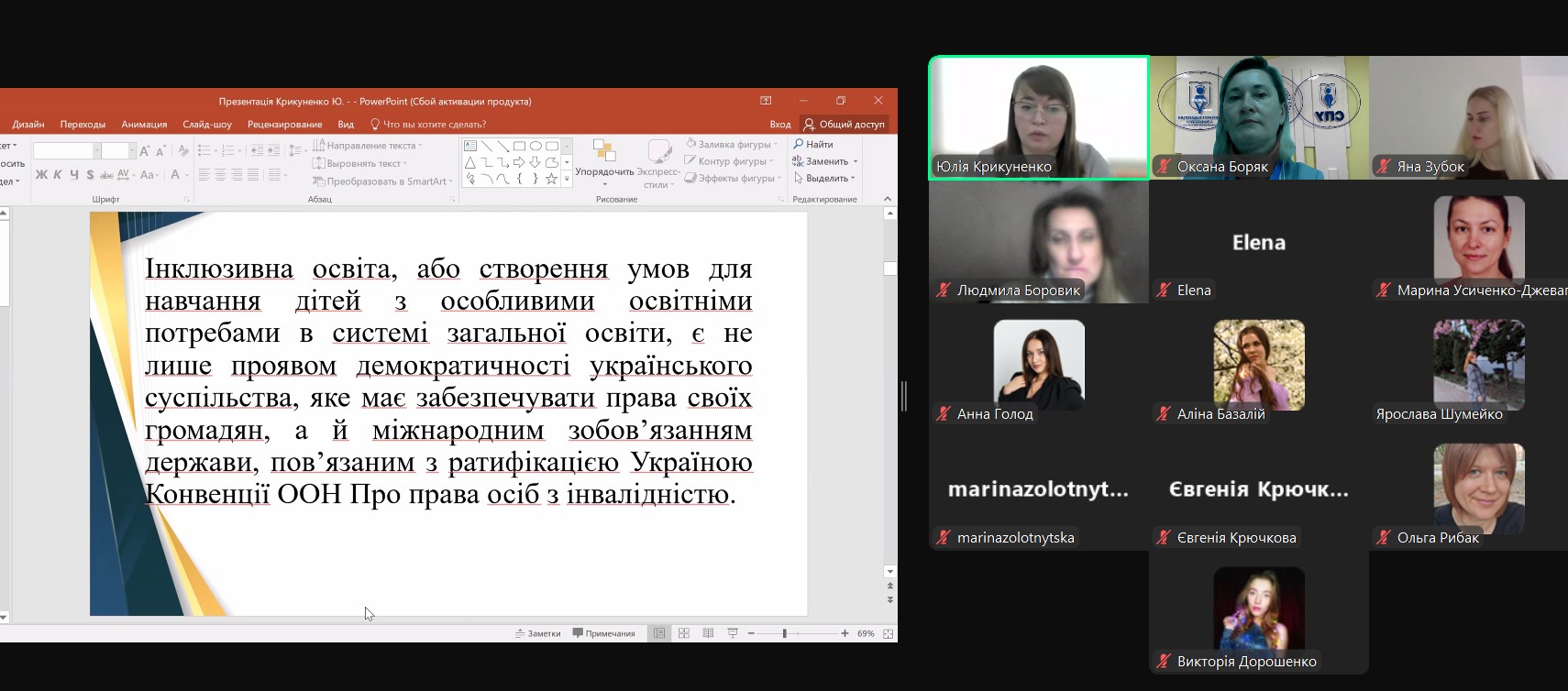1568x691 pixels.
Task: Switch to Slide Sorter view
Action: click(684, 633)
